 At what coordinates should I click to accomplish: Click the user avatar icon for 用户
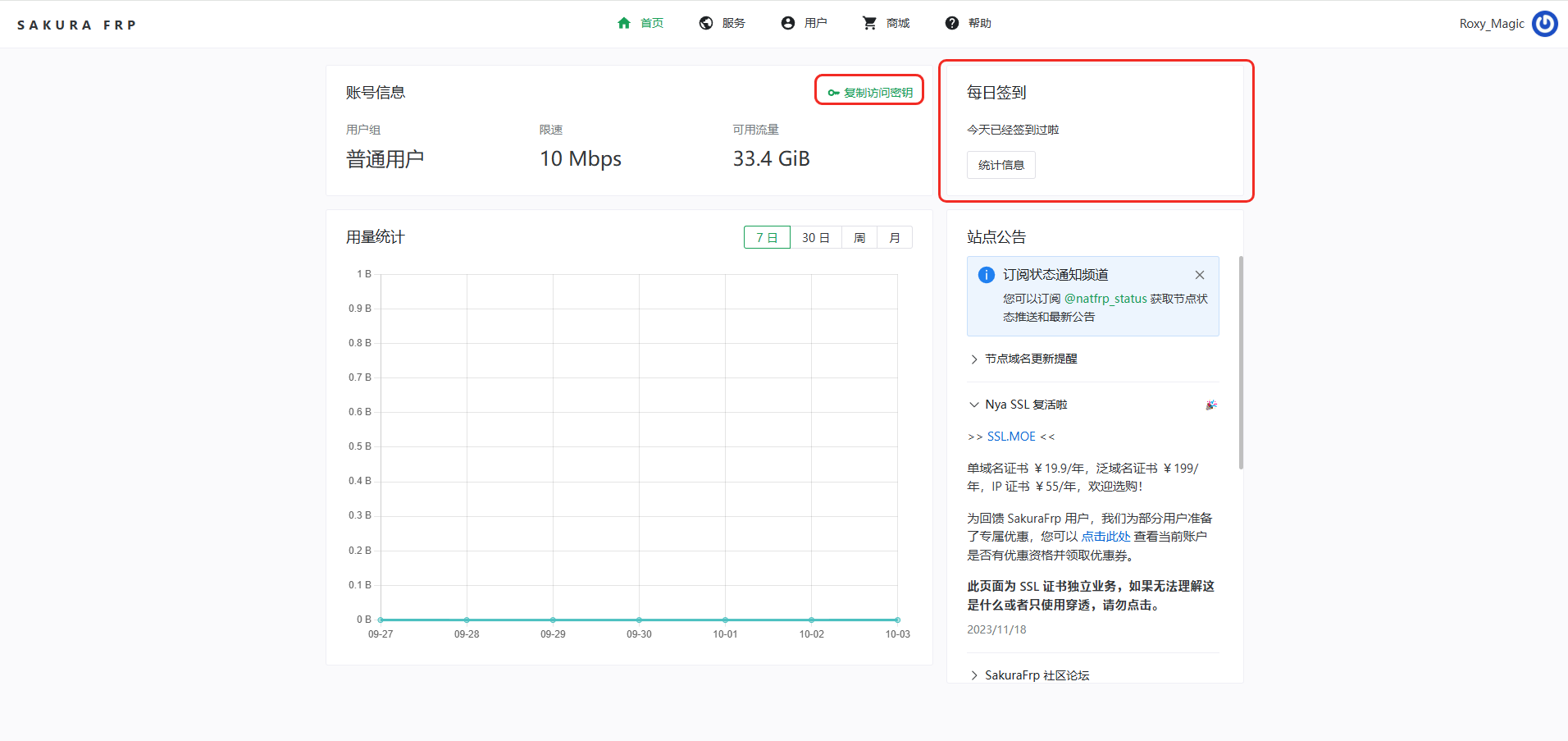point(788,23)
